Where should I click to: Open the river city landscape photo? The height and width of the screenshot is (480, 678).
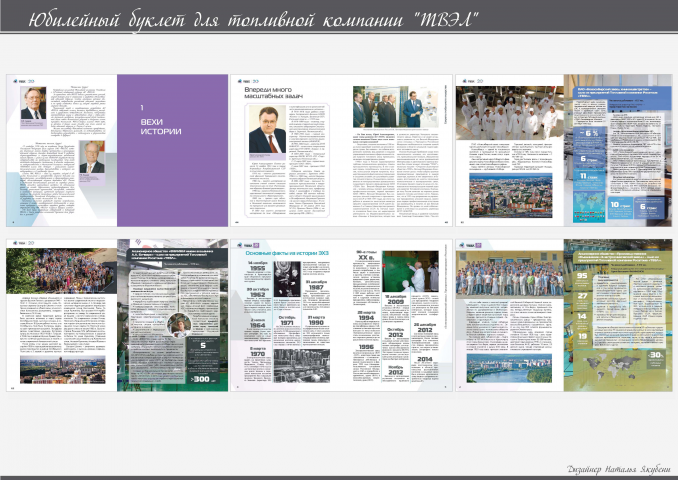pyautogui.click(x=509, y=368)
